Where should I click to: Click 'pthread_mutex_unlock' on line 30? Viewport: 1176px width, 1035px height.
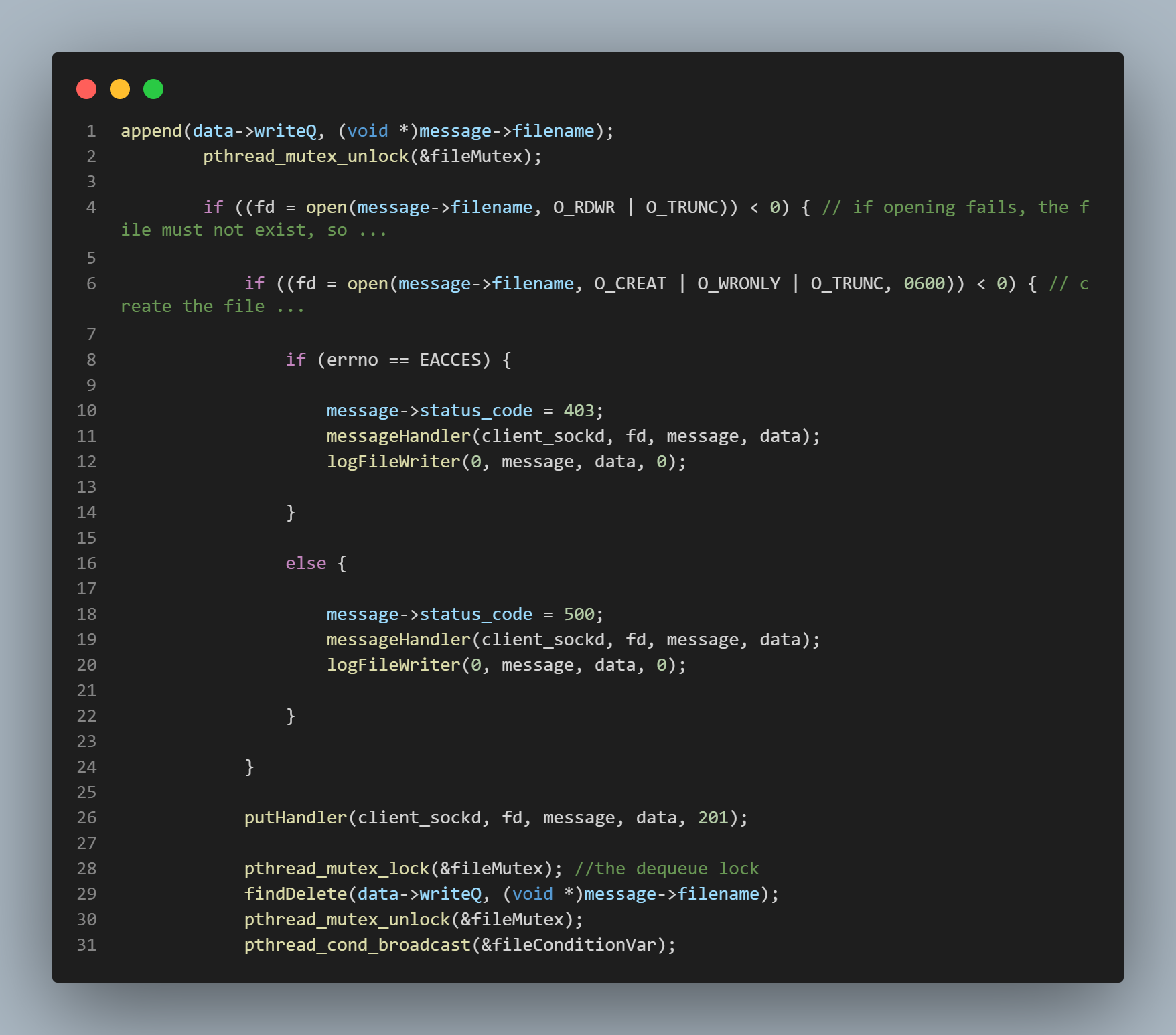point(347,919)
